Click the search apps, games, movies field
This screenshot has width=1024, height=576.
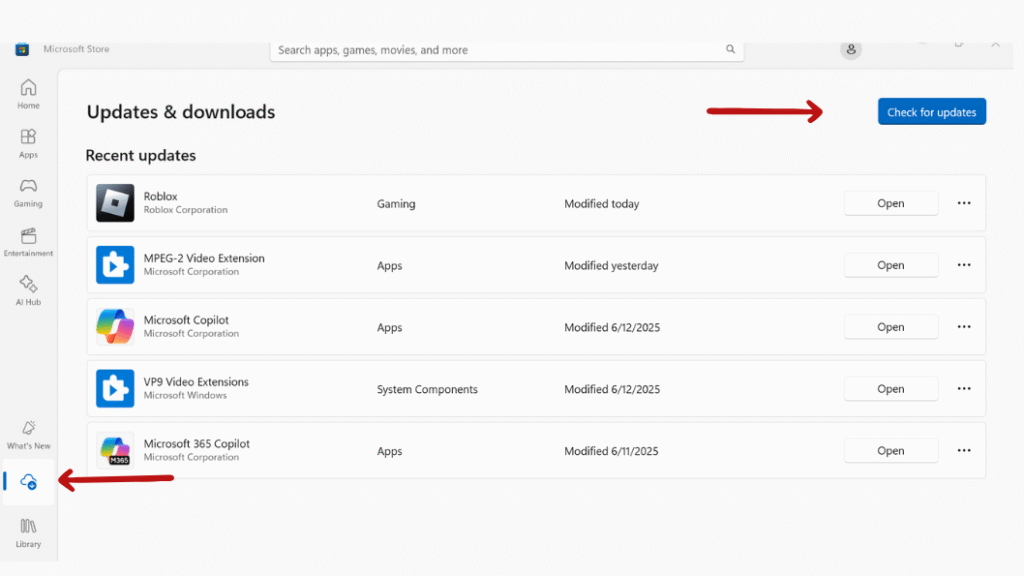[506, 50]
